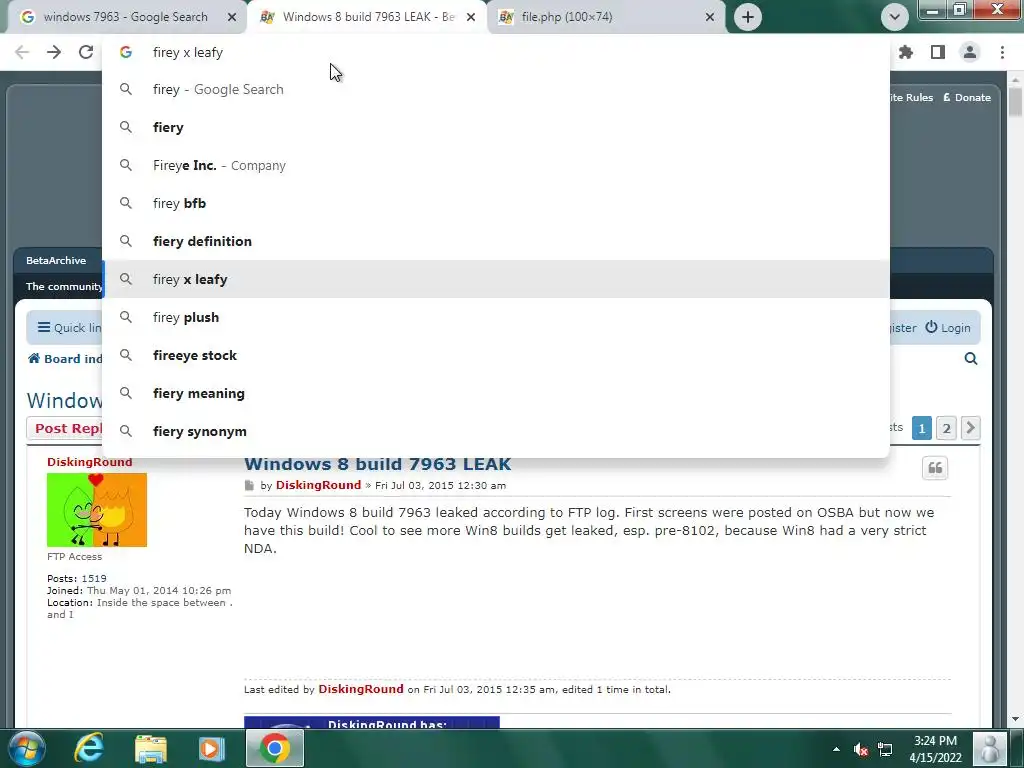This screenshot has height=768, width=1024.
Task: Go to page 1 of the topic
Action: tap(921, 428)
